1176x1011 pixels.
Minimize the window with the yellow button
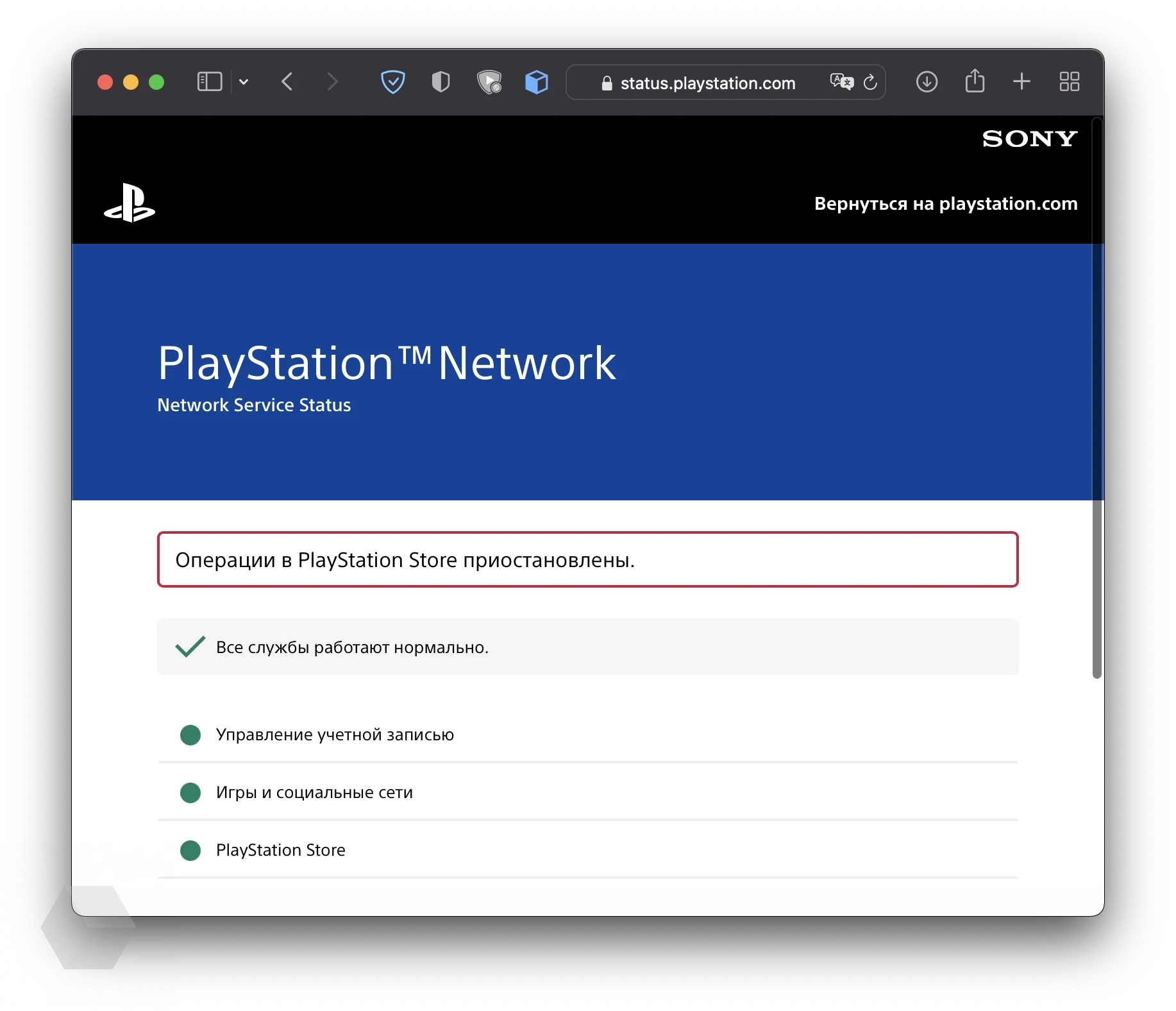click(x=131, y=82)
